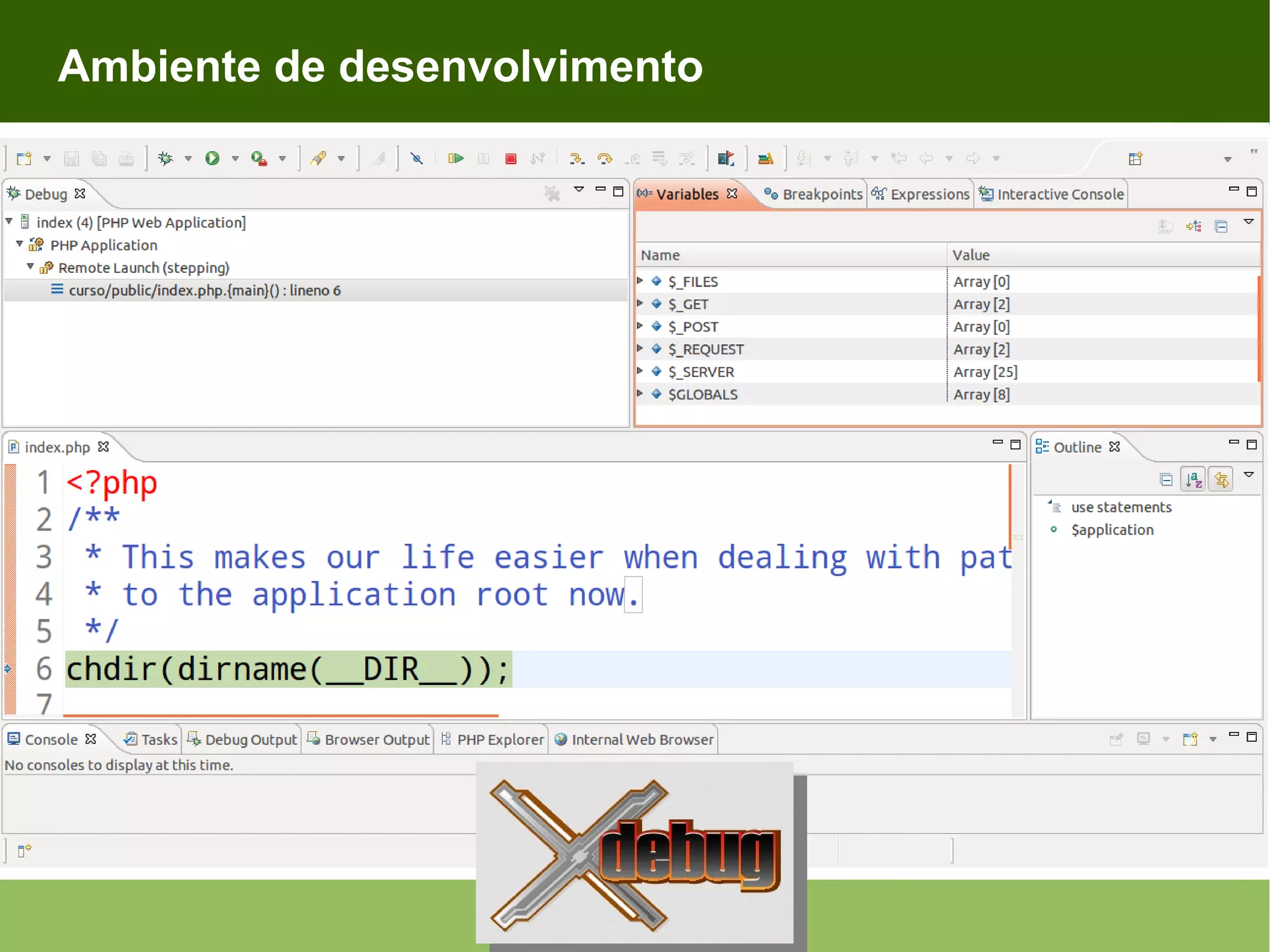Screen dimensions: 1270x952
Task: Click the Drop to Frame icon
Action: click(660, 159)
